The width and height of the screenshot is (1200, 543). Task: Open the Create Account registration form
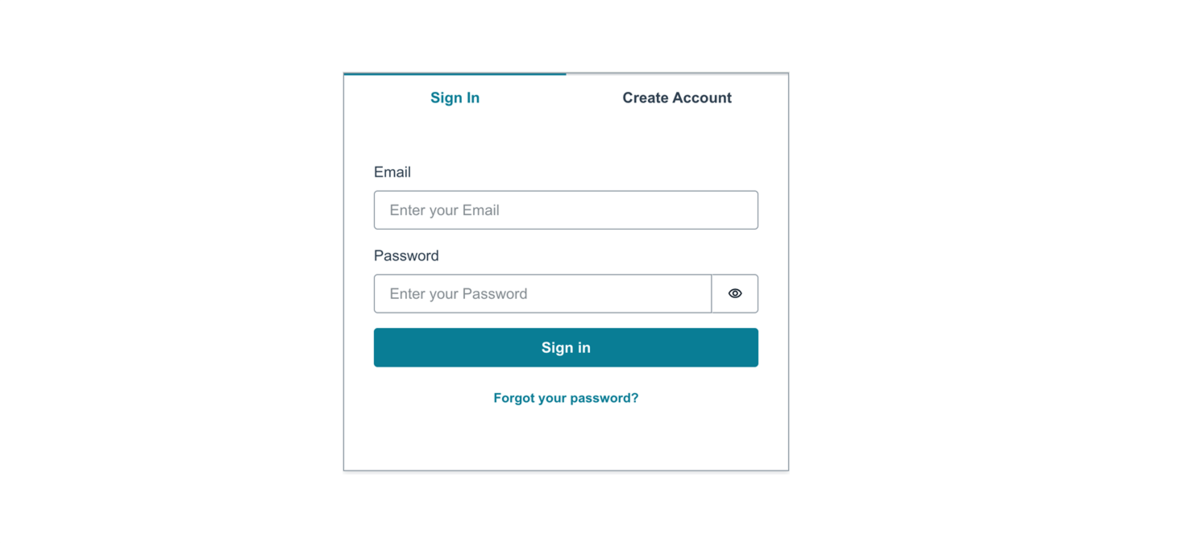tap(677, 98)
